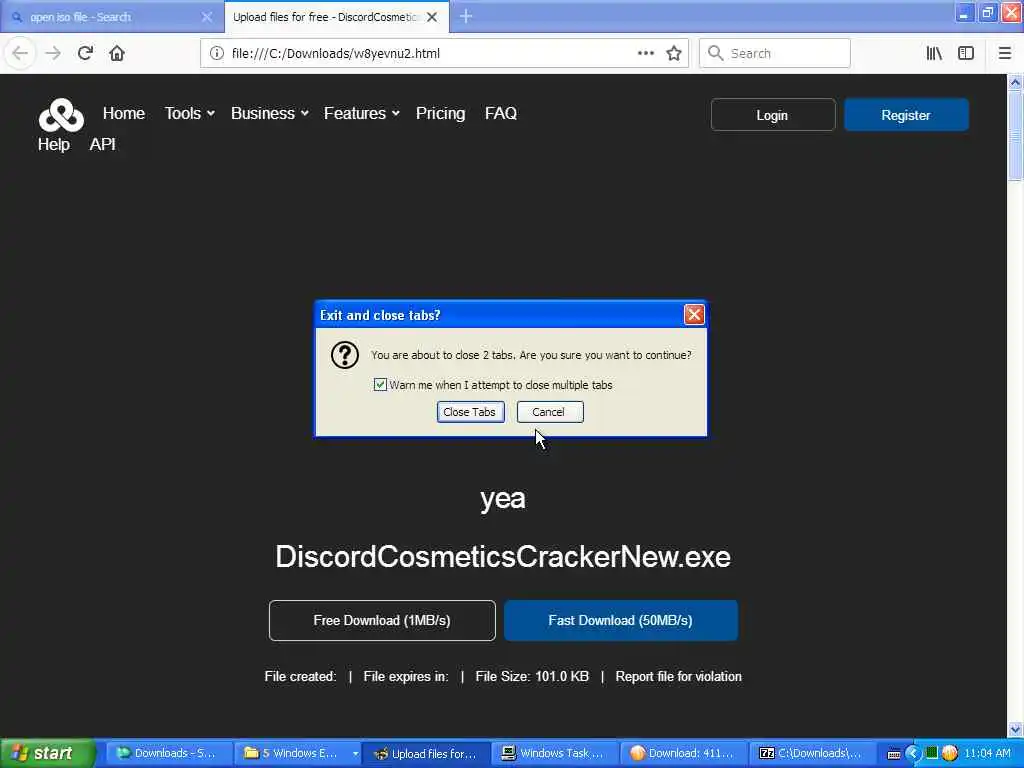Go to the browser Home page
The height and width of the screenshot is (768, 1024).
pos(117,53)
